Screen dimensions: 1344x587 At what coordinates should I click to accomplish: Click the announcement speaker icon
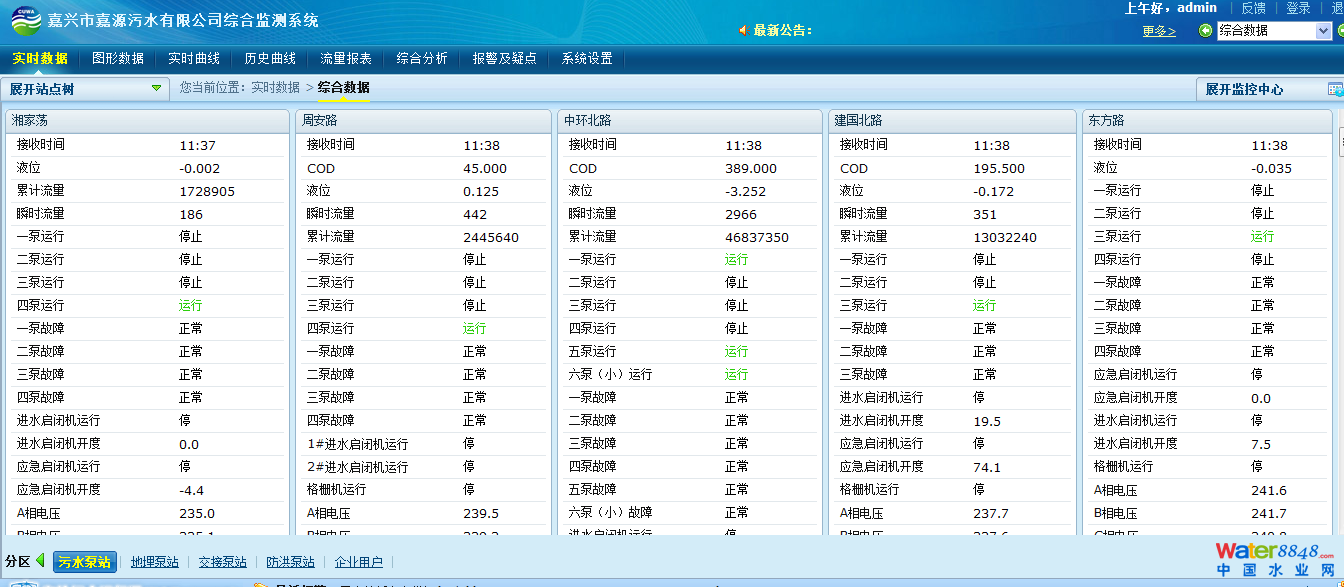click(742, 30)
